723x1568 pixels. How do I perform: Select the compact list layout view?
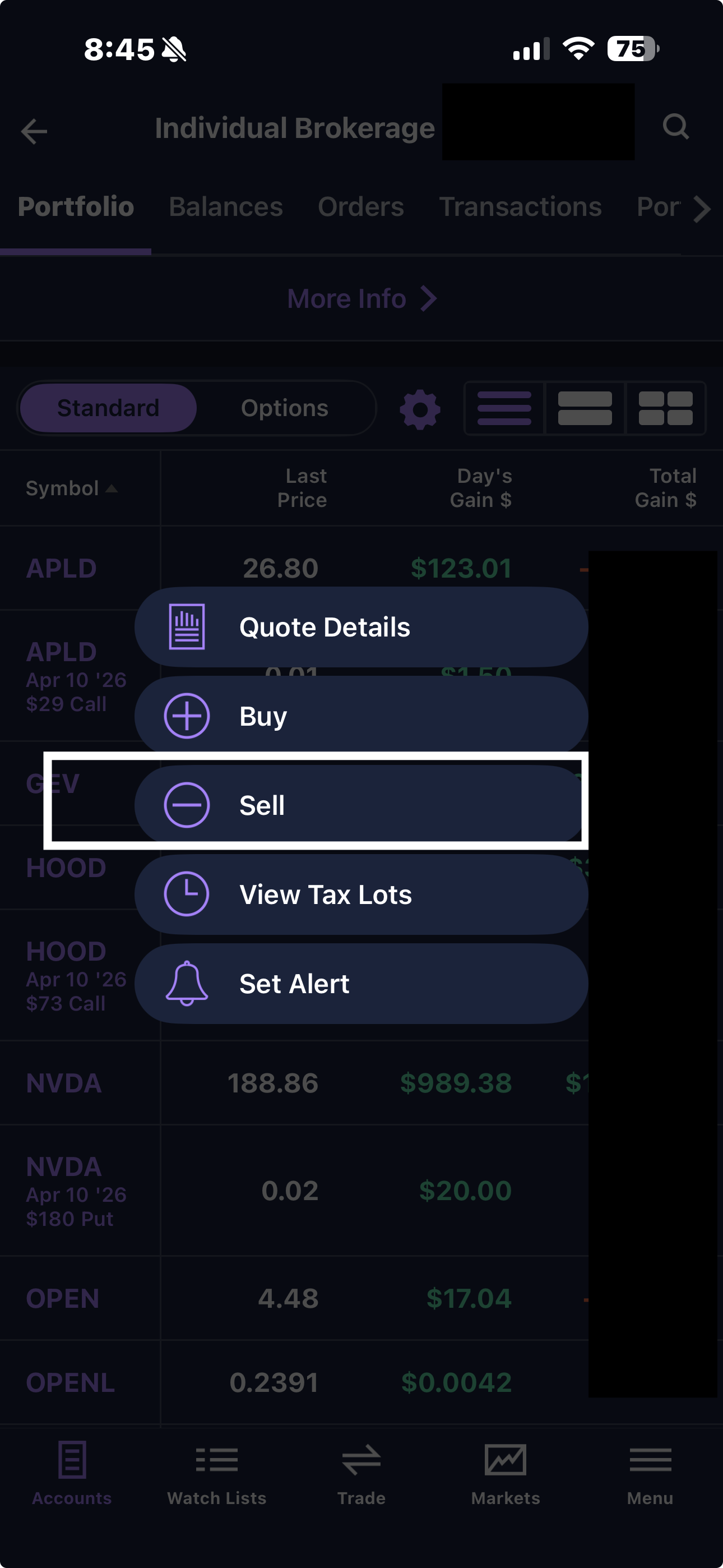click(x=584, y=408)
